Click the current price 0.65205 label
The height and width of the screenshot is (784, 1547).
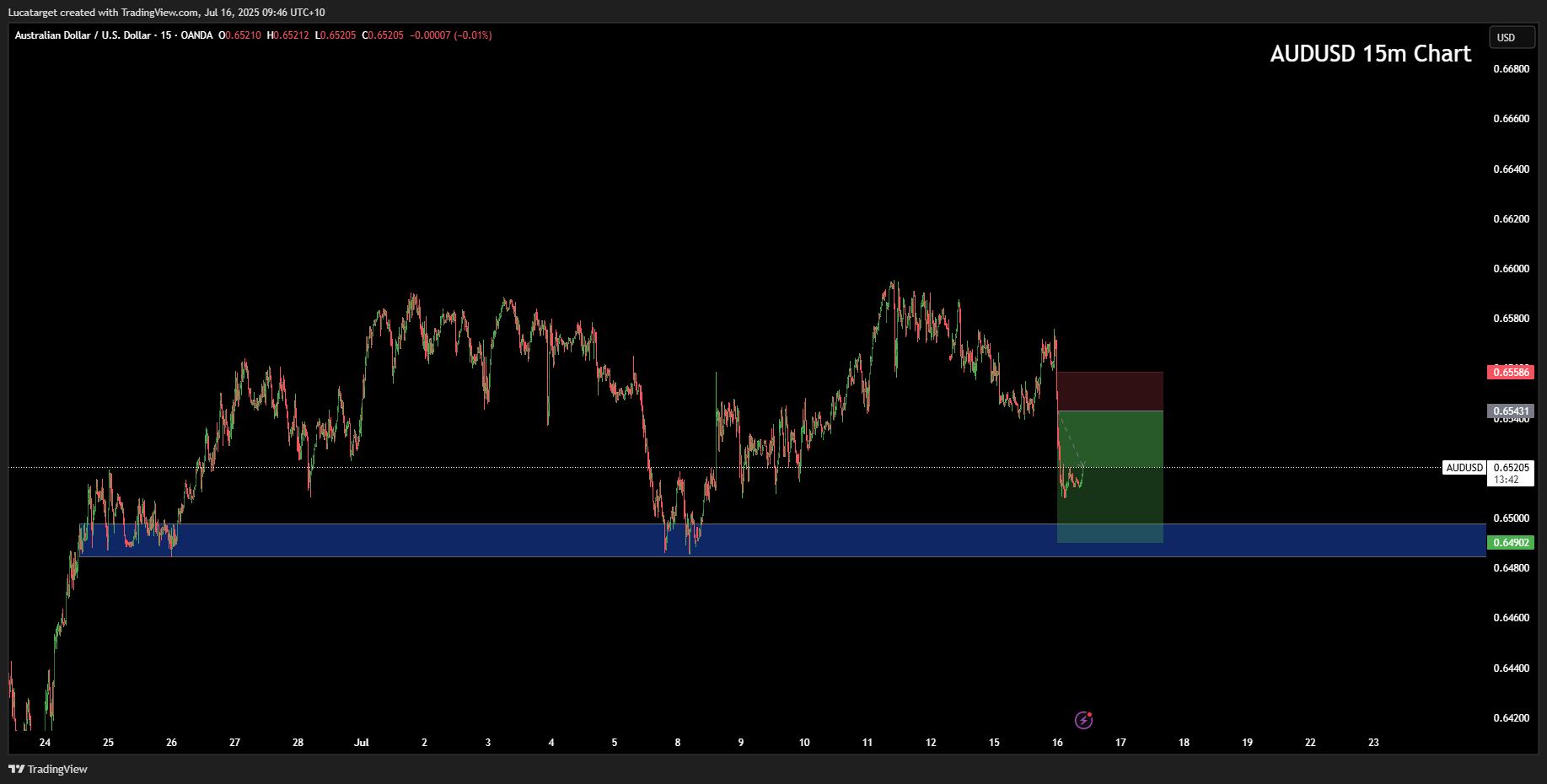pos(1511,468)
